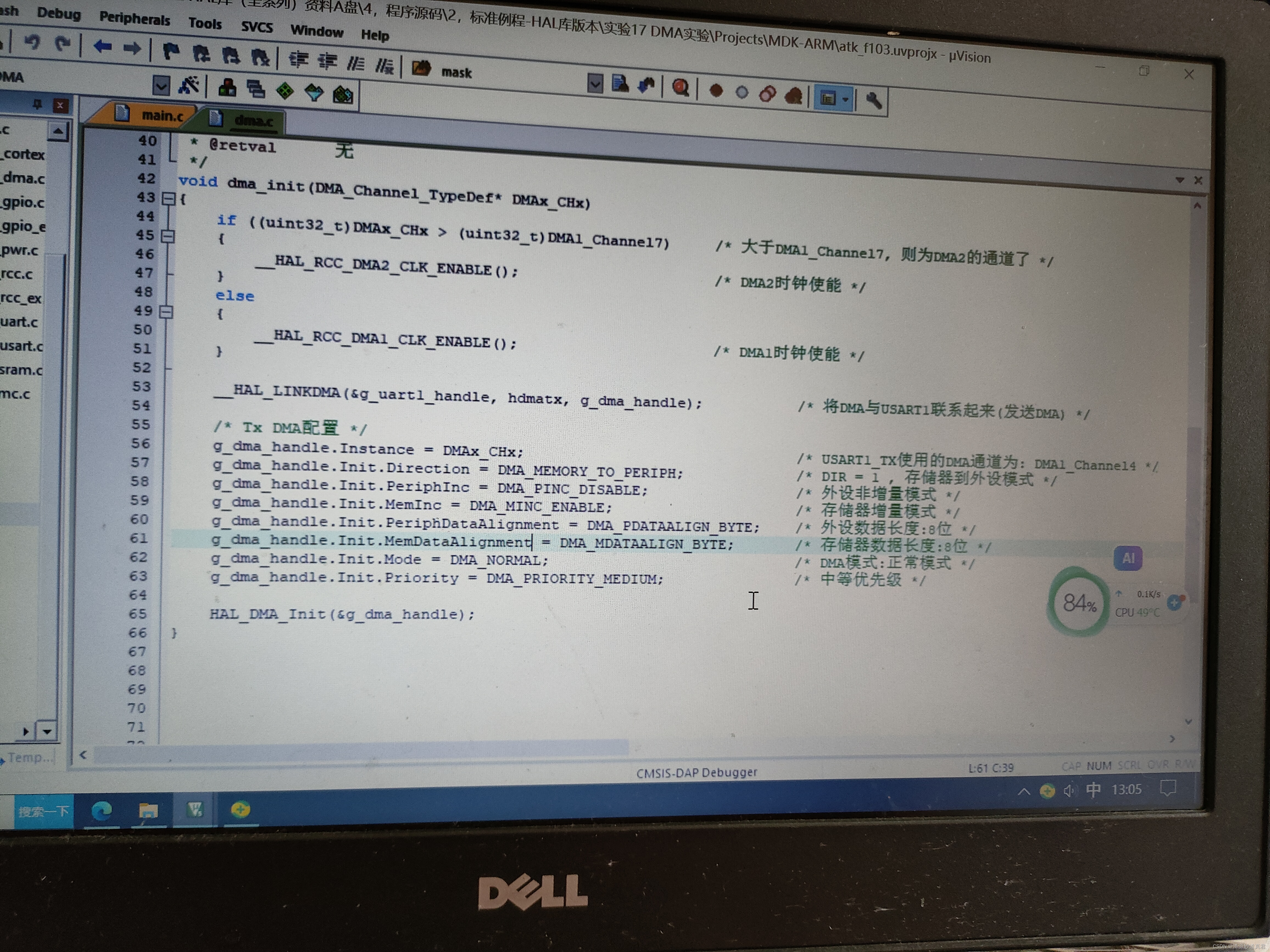Click the project pane scroll up arrow
Viewport: 1270px width, 952px height.
click(x=58, y=131)
